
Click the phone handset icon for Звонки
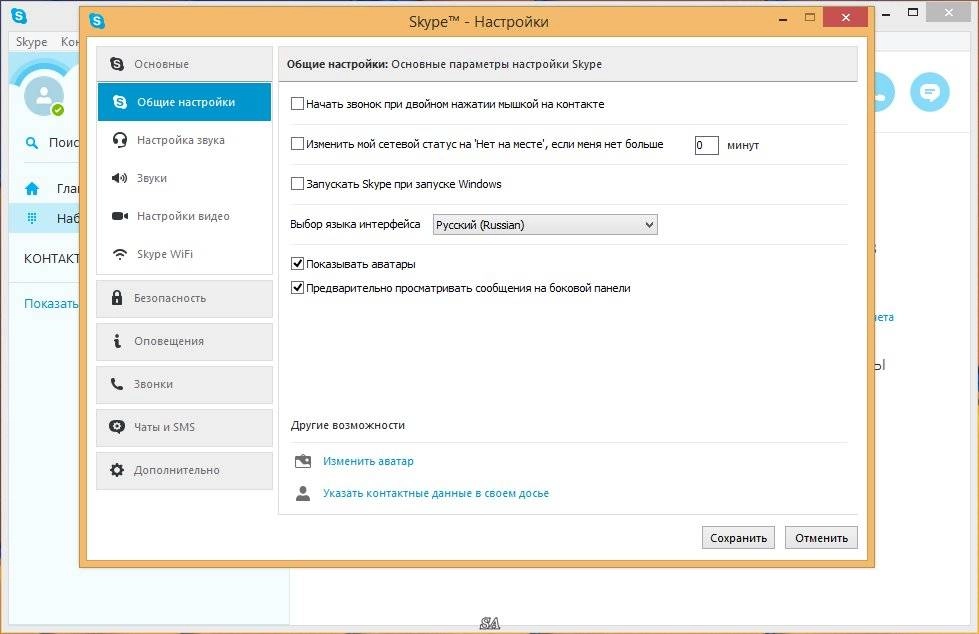[x=117, y=384]
